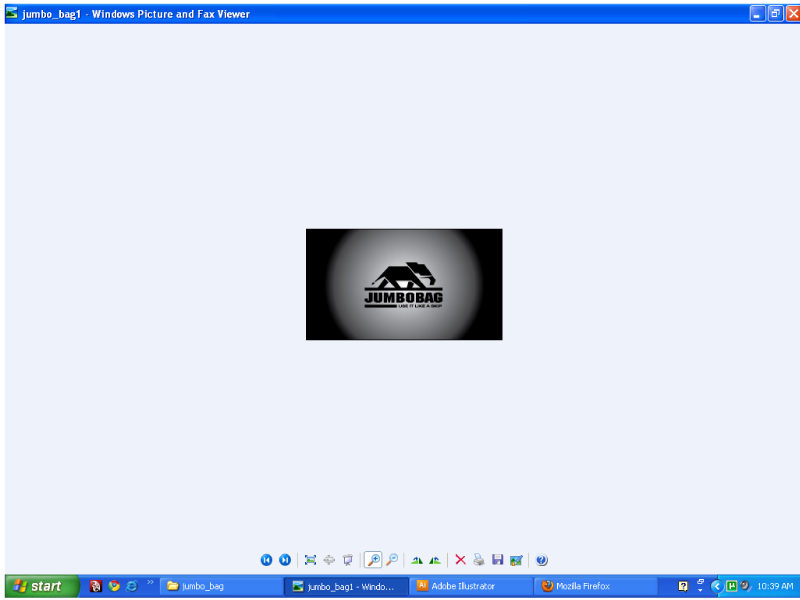800x600 pixels.
Task: Click the green system tray icon
Action: 732,586
